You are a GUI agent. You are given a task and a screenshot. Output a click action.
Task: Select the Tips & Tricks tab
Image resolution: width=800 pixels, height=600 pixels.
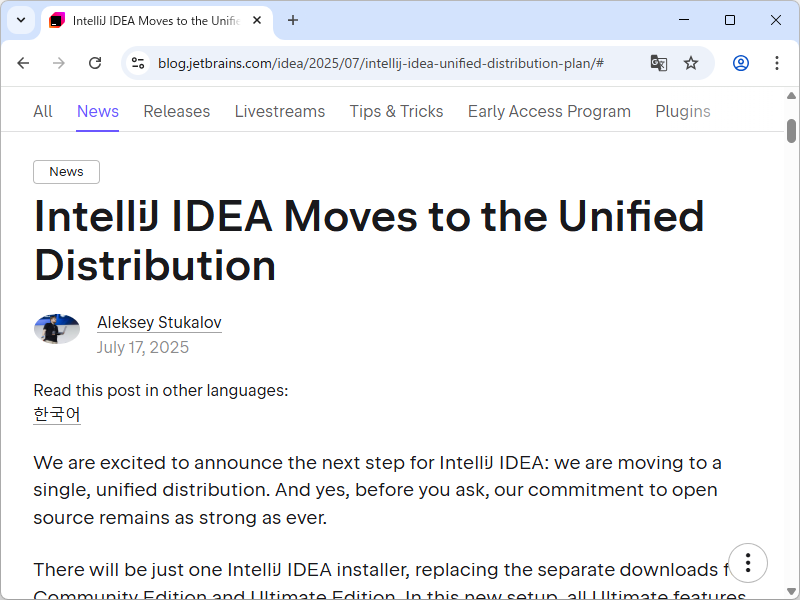click(396, 111)
